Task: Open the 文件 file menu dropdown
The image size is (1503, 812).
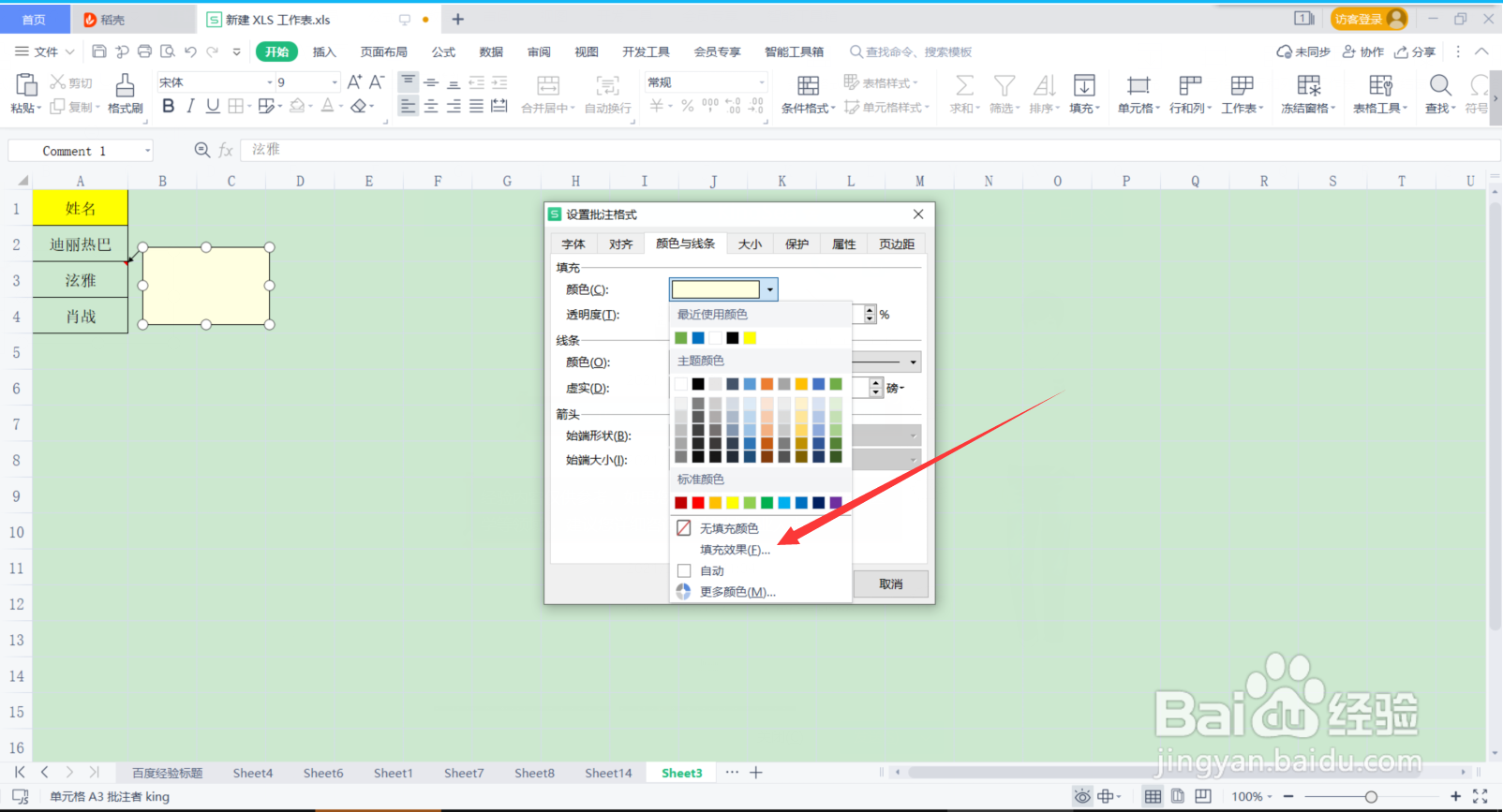Action: [x=45, y=52]
